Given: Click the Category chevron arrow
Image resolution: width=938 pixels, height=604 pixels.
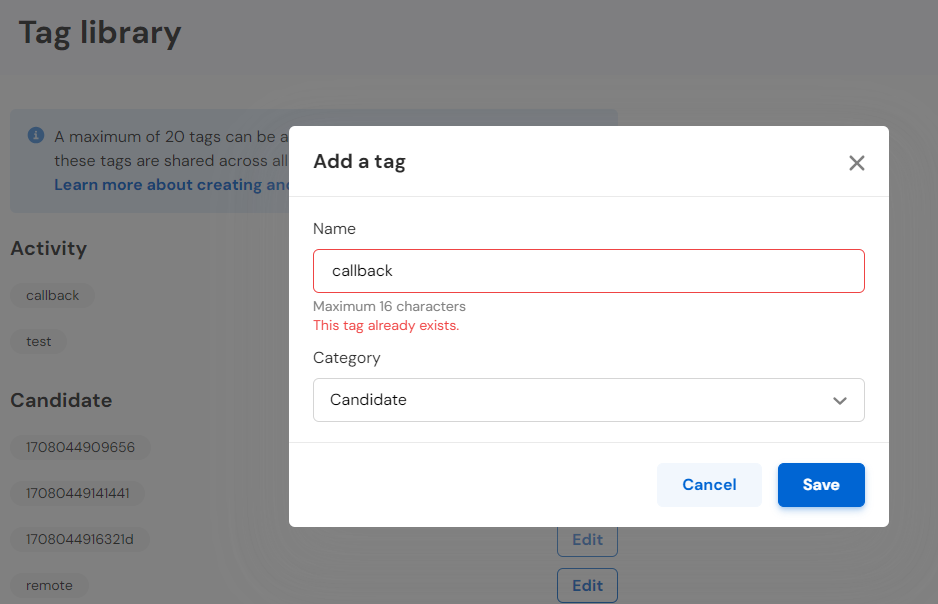Looking at the screenshot, I should pyautogui.click(x=840, y=401).
